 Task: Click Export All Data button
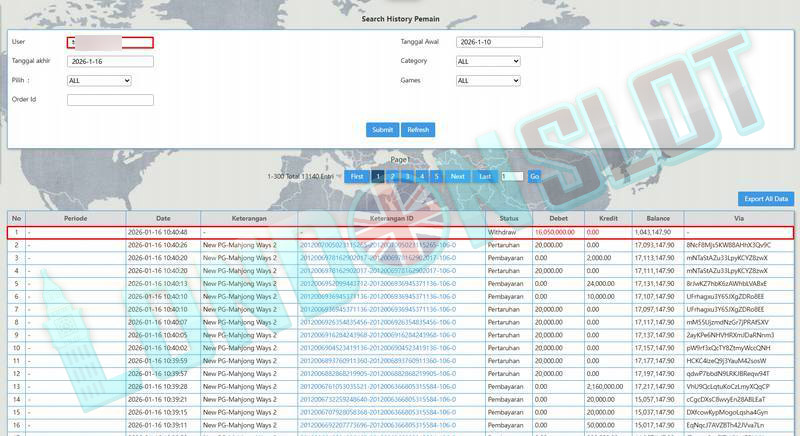pyautogui.click(x=767, y=199)
